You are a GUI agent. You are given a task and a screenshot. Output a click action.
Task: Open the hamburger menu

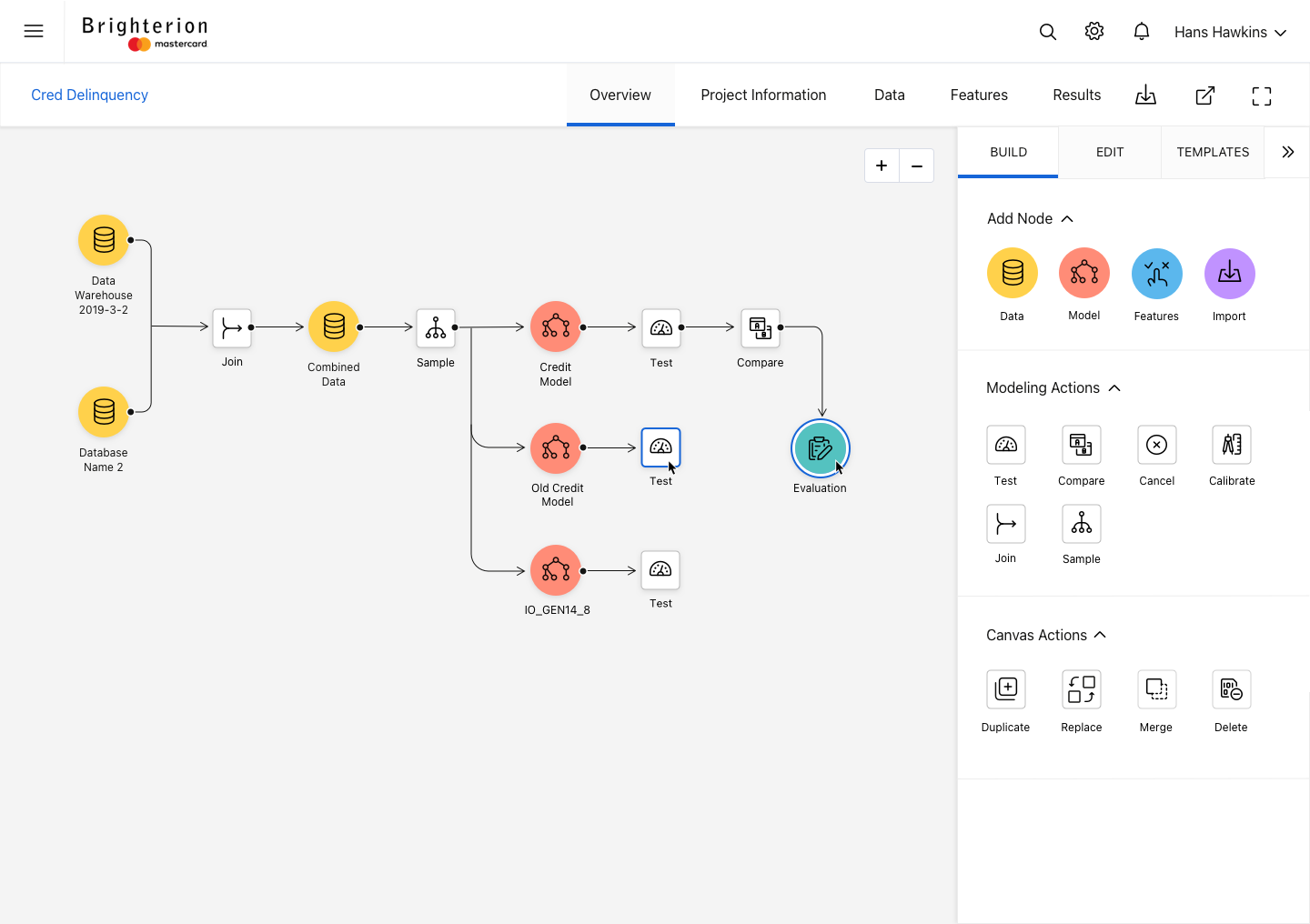pos(34,31)
